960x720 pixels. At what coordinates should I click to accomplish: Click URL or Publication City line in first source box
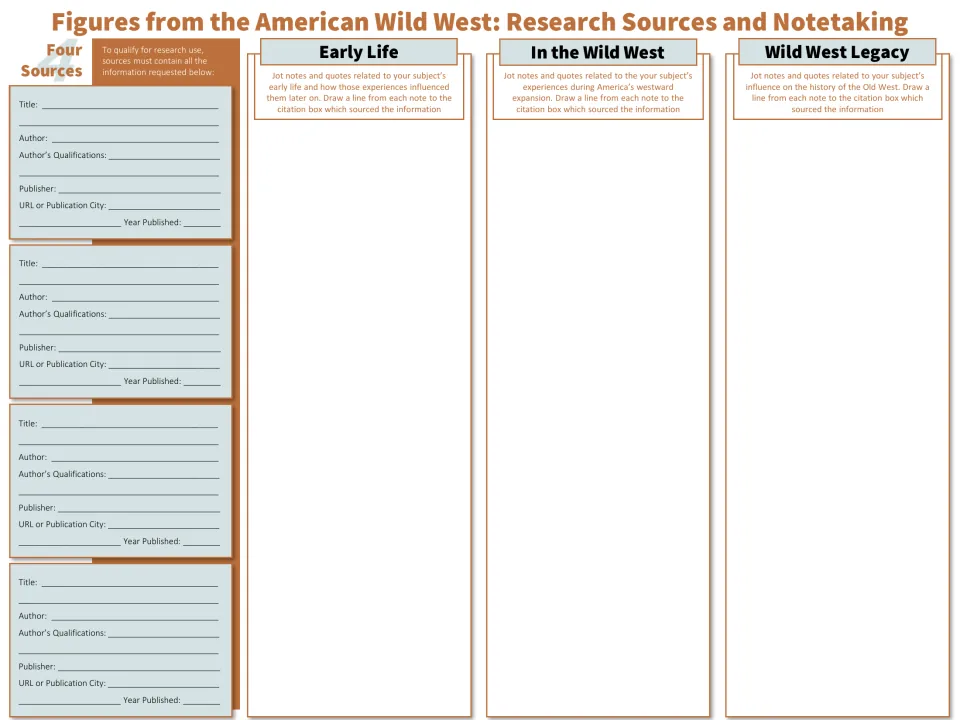point(164,206)
